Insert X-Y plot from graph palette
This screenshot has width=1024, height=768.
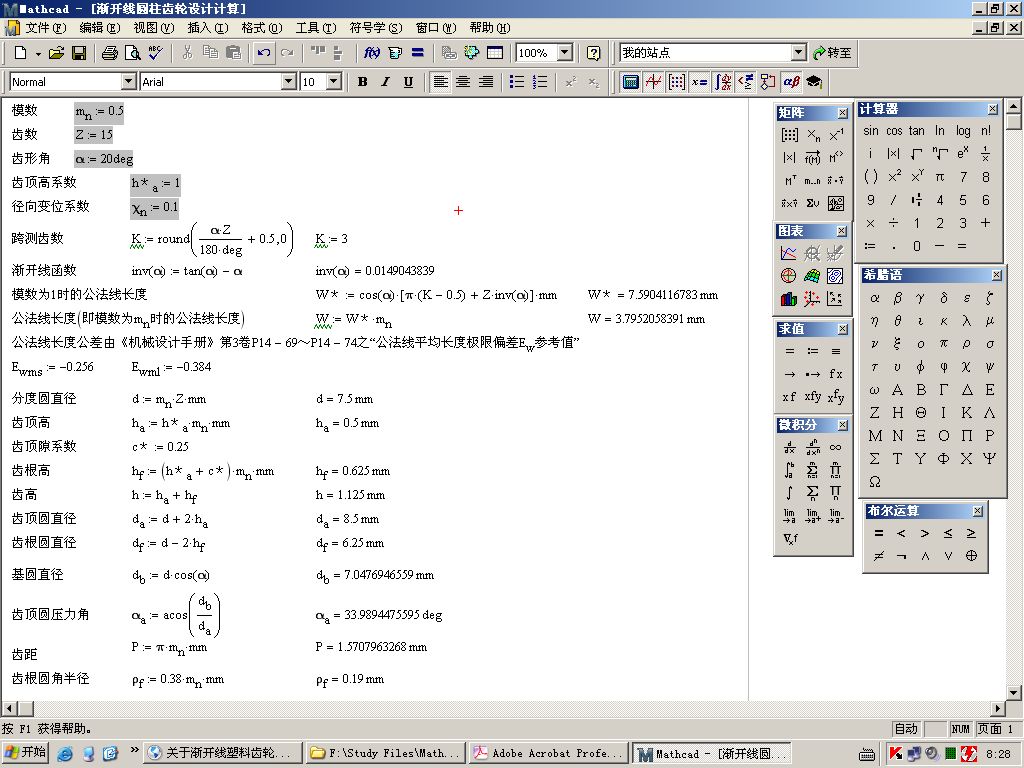click(789, 253)
